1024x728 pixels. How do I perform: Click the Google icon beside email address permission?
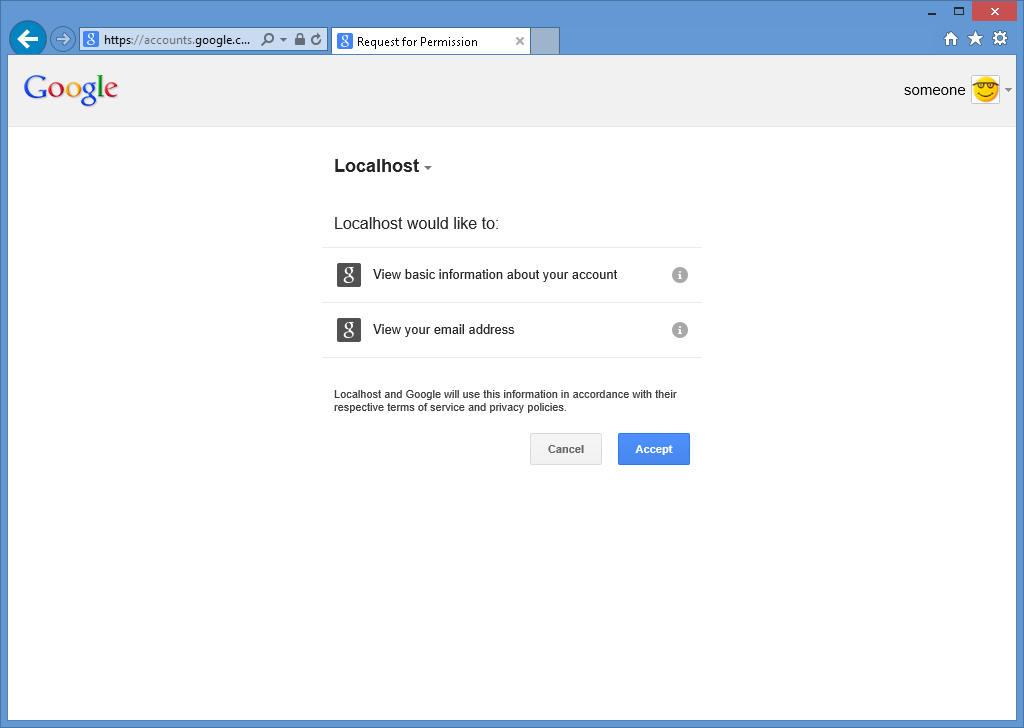click(348, 329)
